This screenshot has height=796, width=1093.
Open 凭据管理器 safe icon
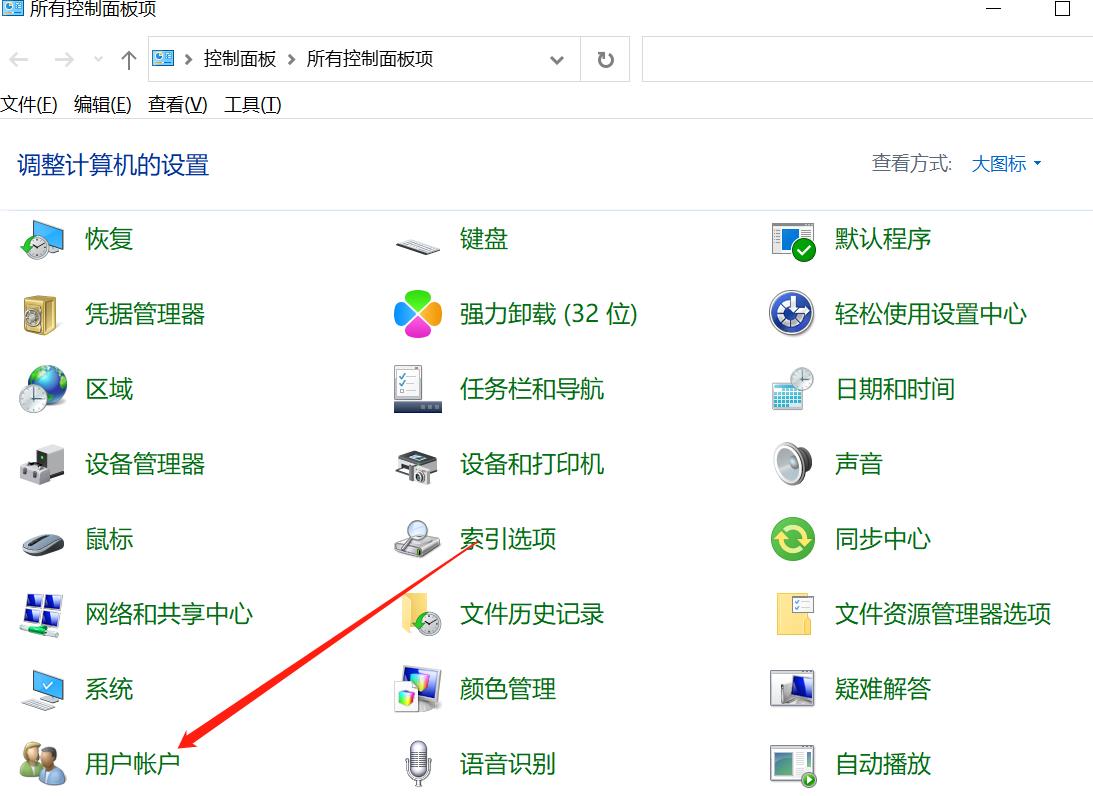point(43,314)
